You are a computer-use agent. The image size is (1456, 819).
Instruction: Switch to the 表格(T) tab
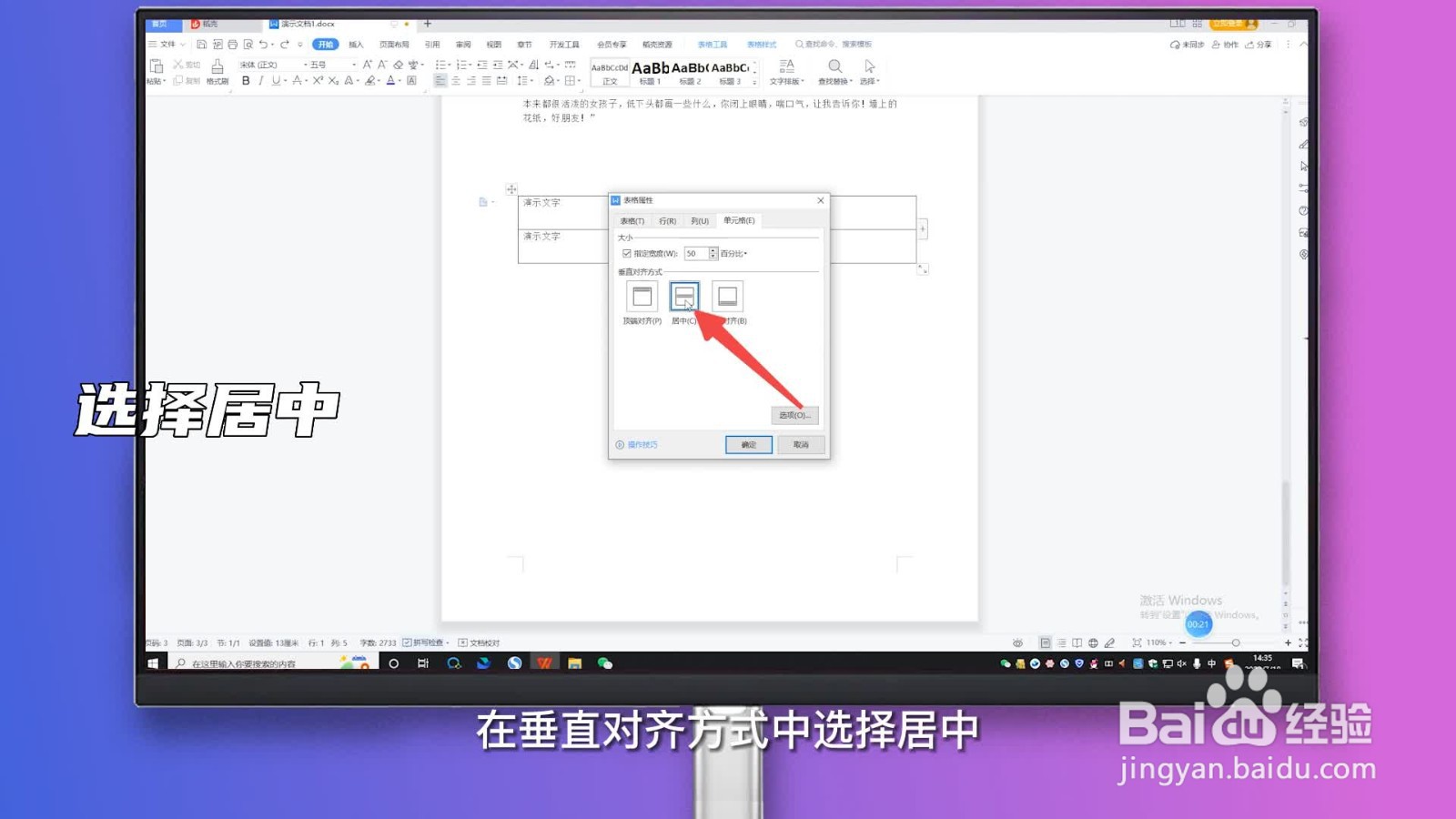pos(632,220)
